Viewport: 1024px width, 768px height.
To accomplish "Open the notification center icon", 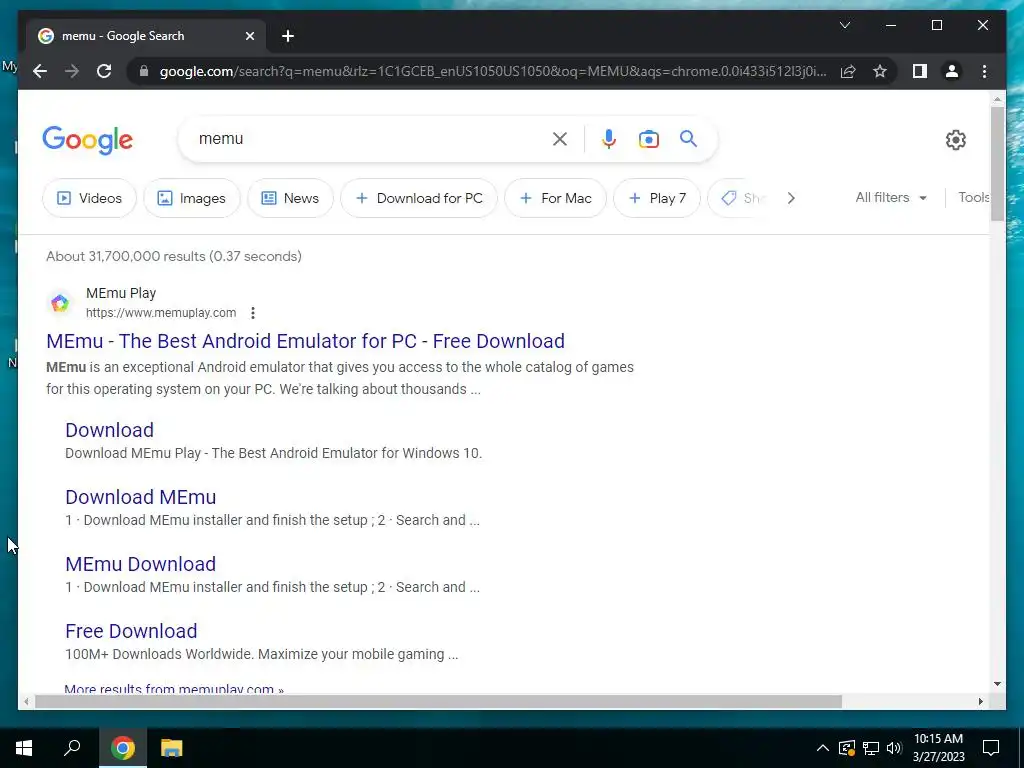I will 991,748.
